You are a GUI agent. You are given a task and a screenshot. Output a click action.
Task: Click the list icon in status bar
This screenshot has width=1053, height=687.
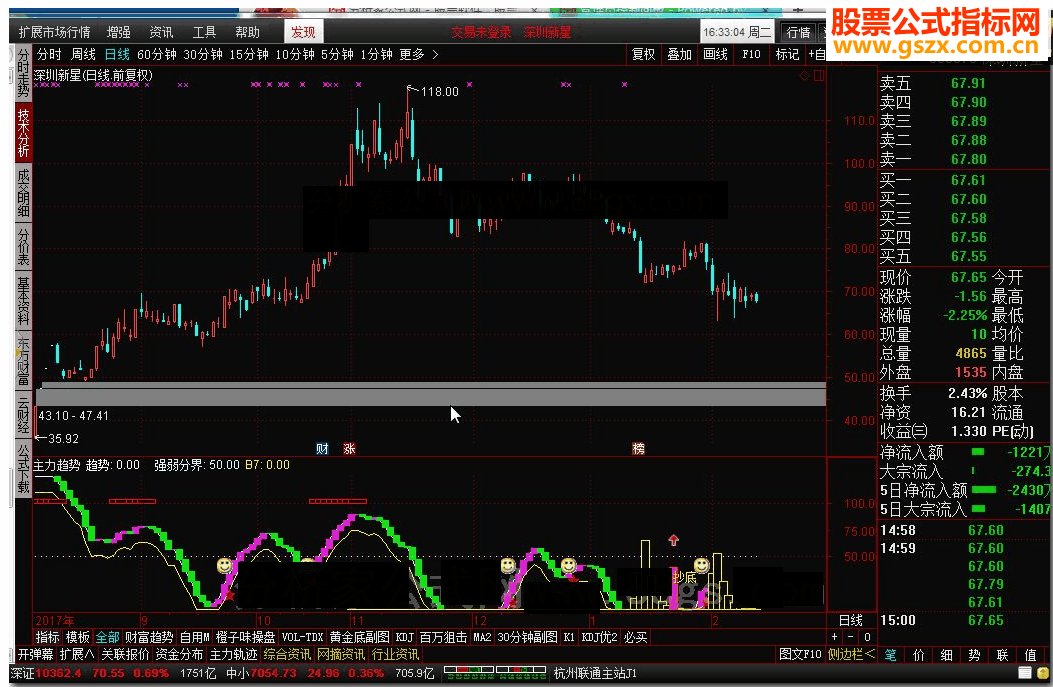(1025, 673)
